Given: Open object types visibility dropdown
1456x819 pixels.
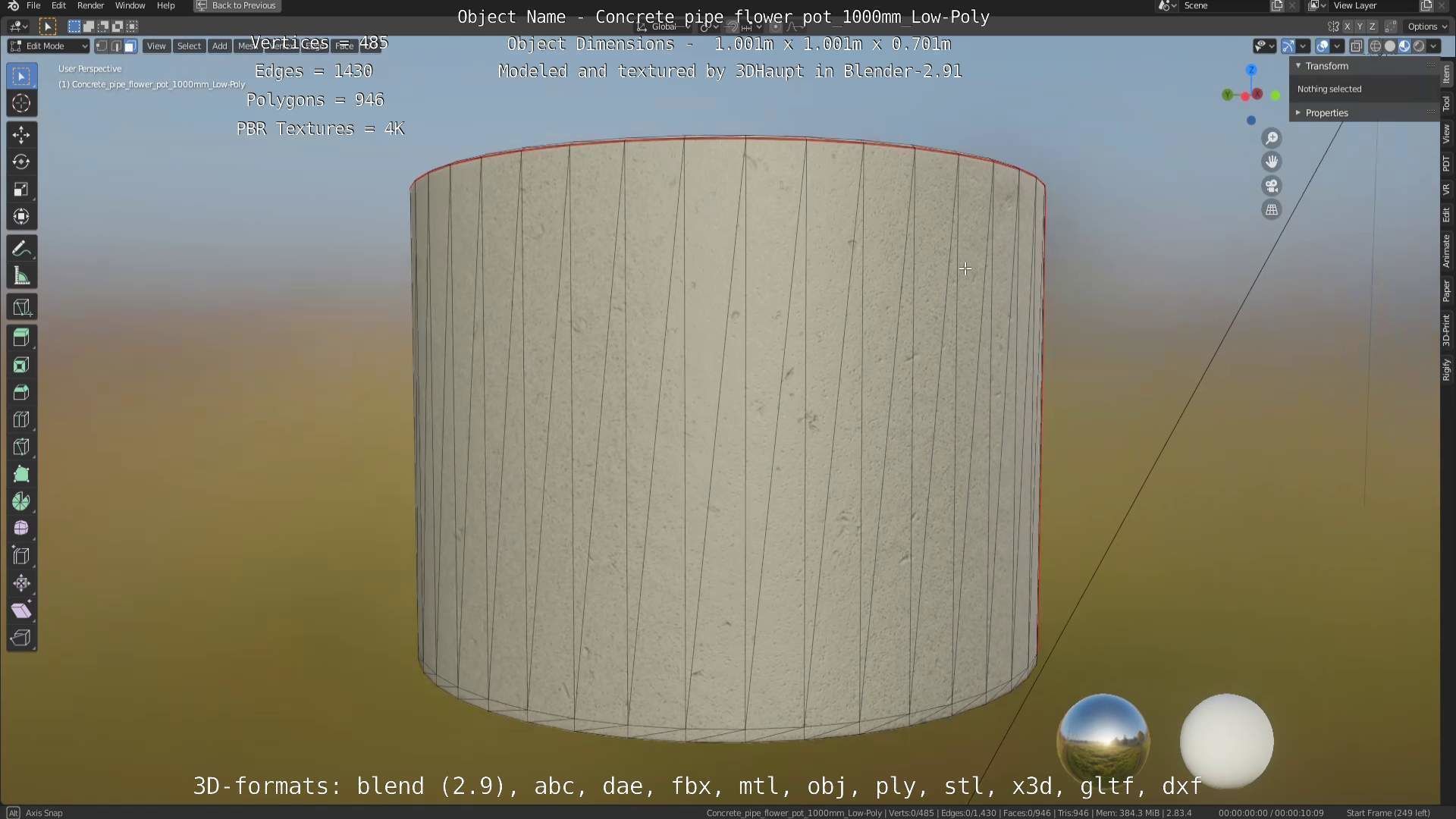Looking at the screenshot, I should (1264, 46).
